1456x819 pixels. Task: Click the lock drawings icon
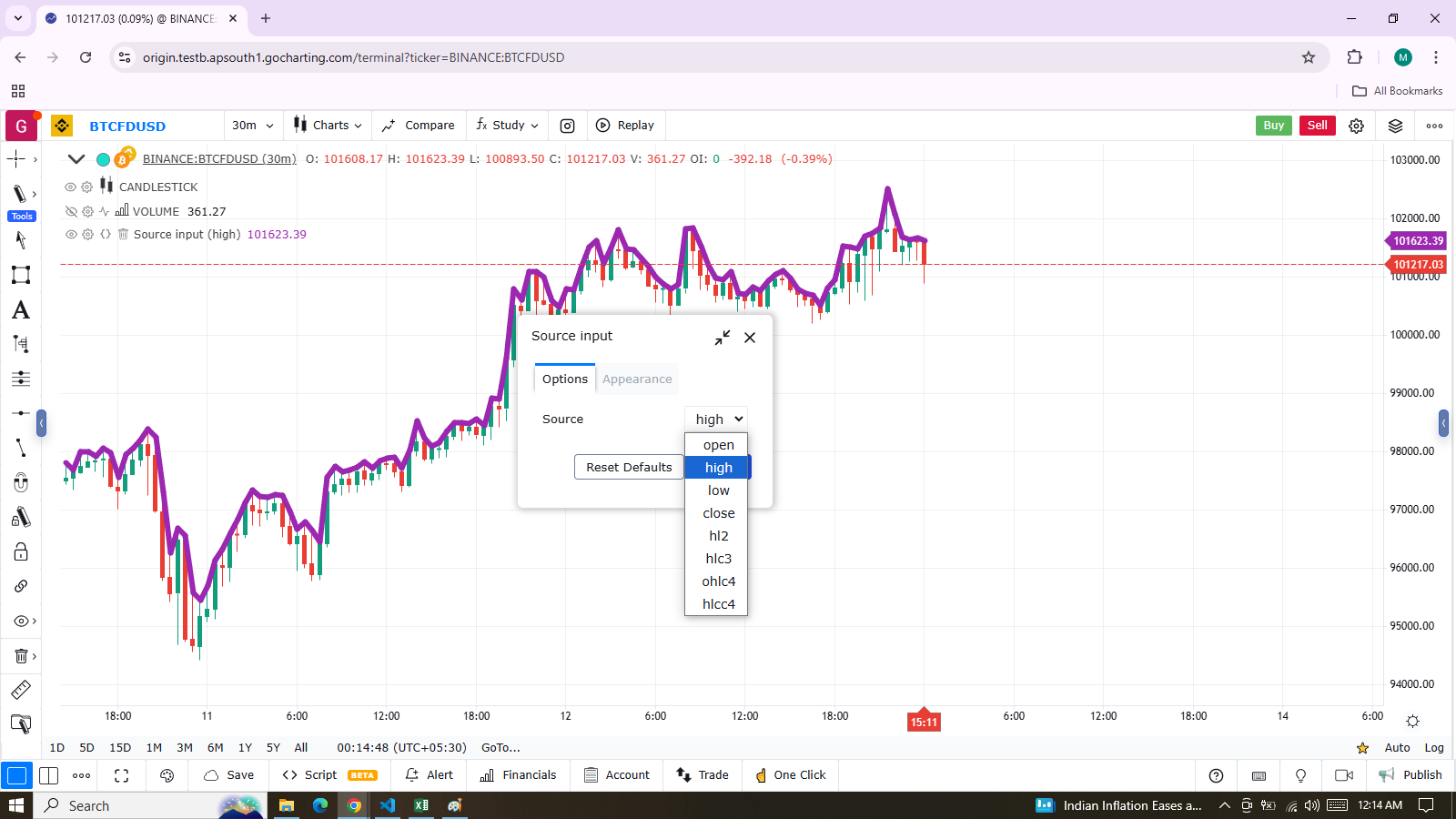[20, 551]
